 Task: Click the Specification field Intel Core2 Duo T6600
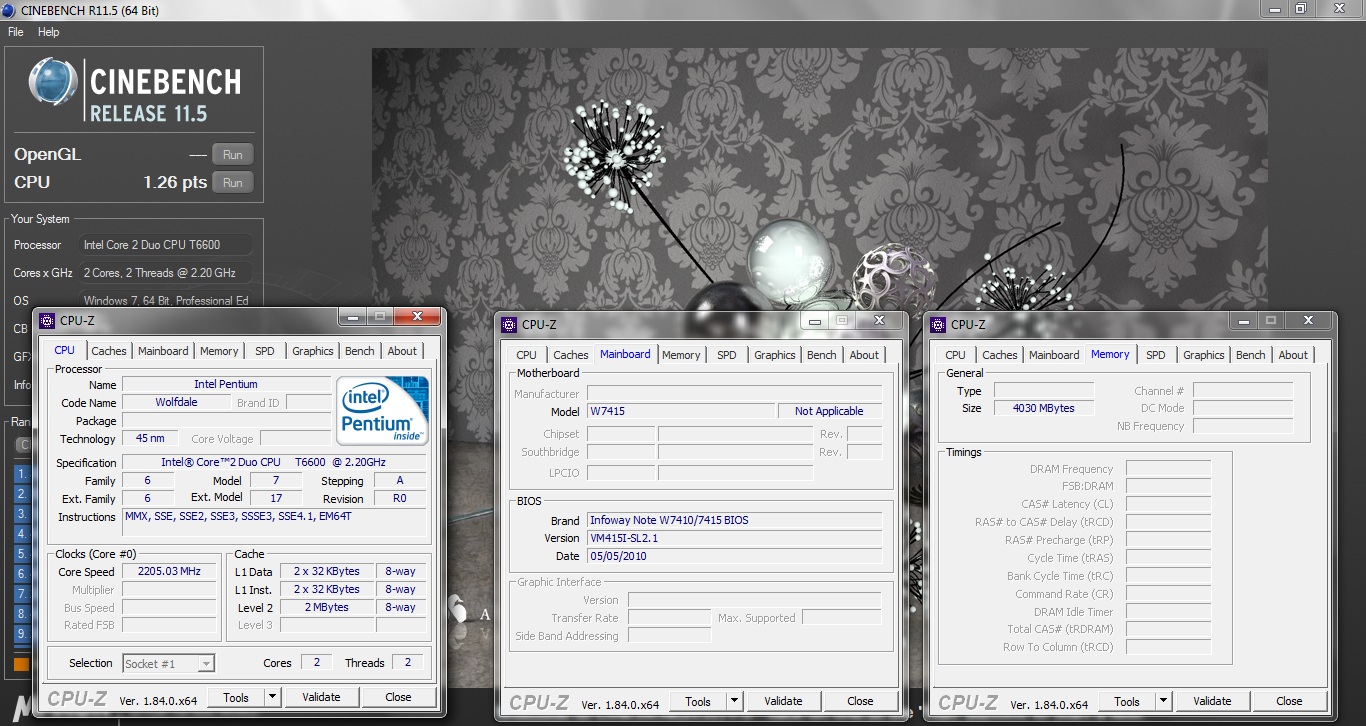pyautogui.click(x=274, y=463)
